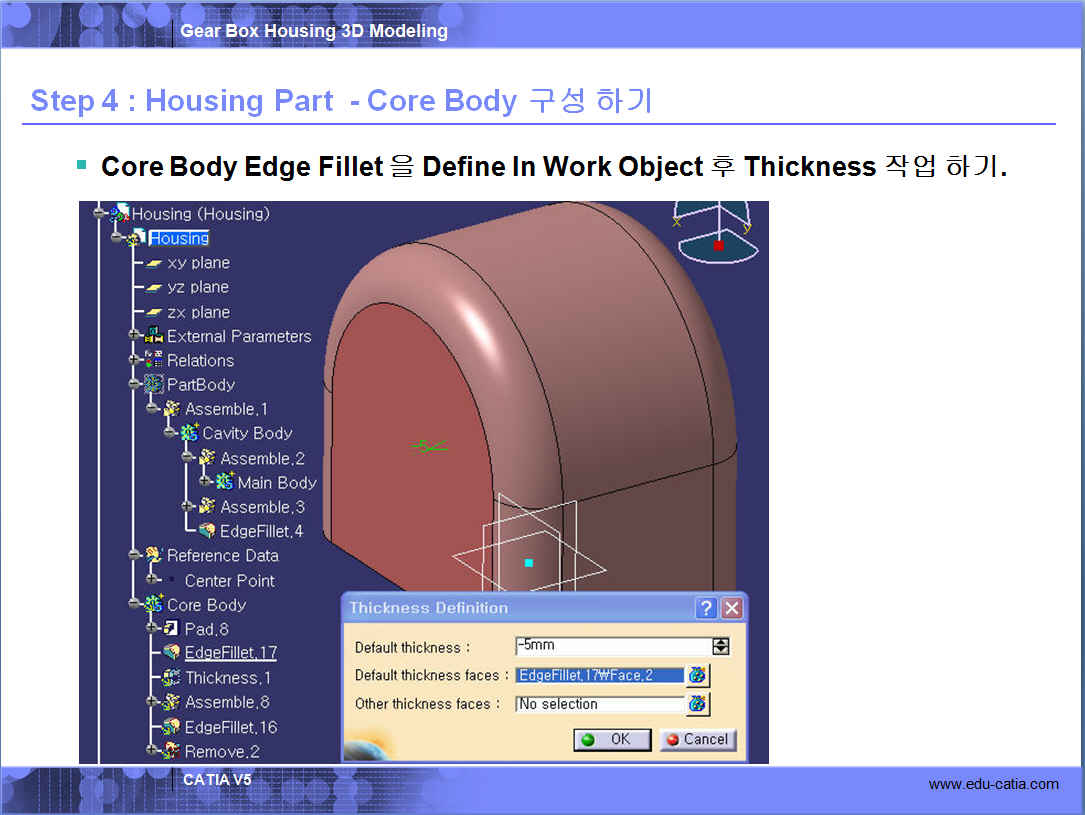Click the EdgeFillet.4 feature icon

[207, 532]
